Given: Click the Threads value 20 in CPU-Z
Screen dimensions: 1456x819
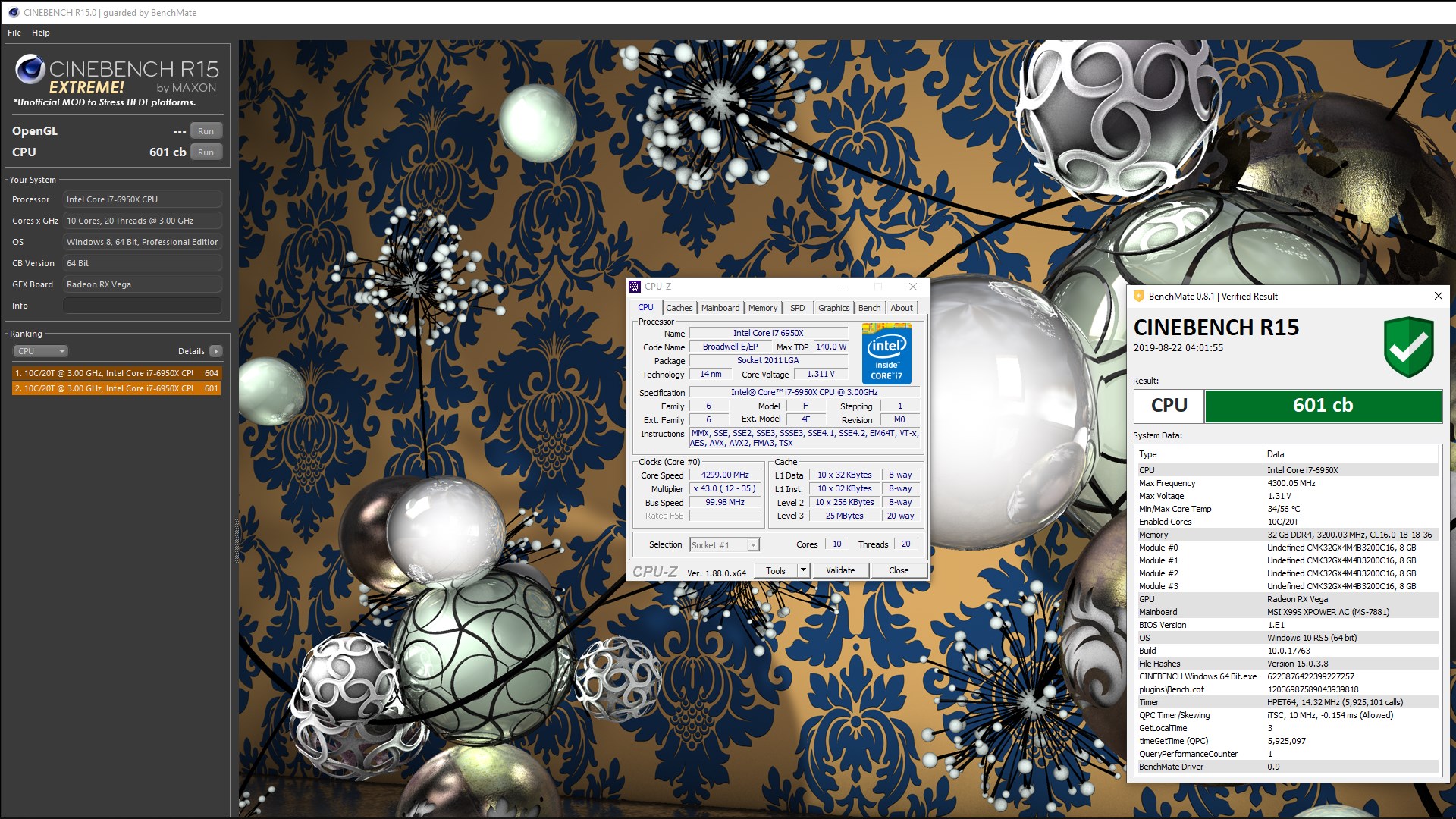Looking at the screenshot, I should (905, 544).
